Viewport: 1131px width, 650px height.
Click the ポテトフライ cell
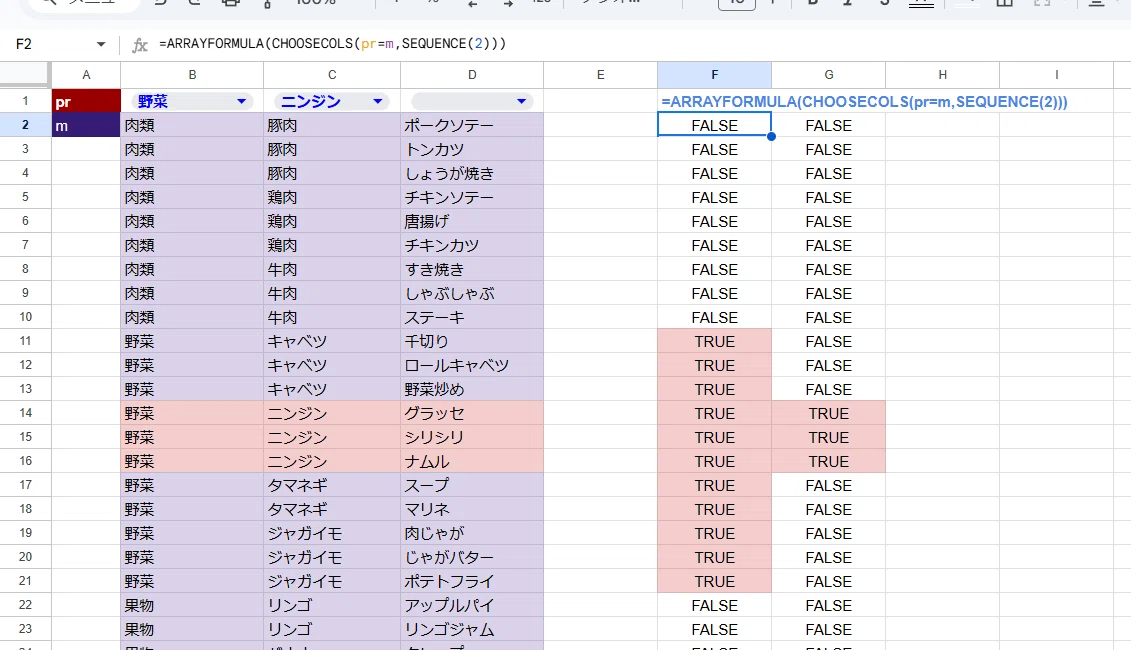click(472, 581)
